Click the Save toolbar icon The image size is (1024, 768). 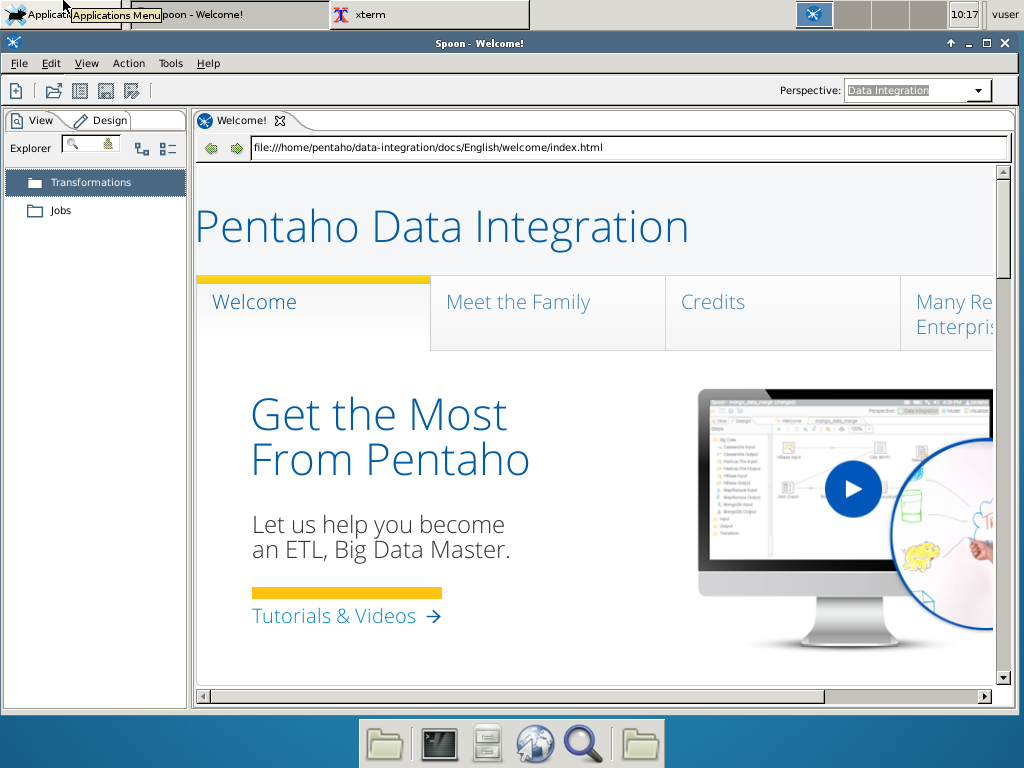tap(106, 91)
